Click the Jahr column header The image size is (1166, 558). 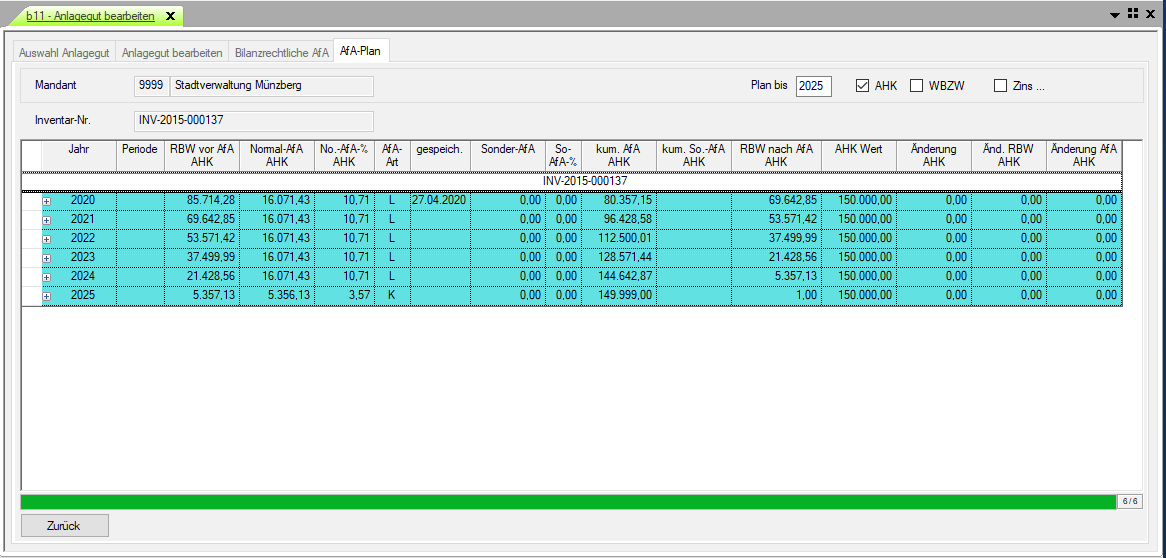click(x=79, y=155)
